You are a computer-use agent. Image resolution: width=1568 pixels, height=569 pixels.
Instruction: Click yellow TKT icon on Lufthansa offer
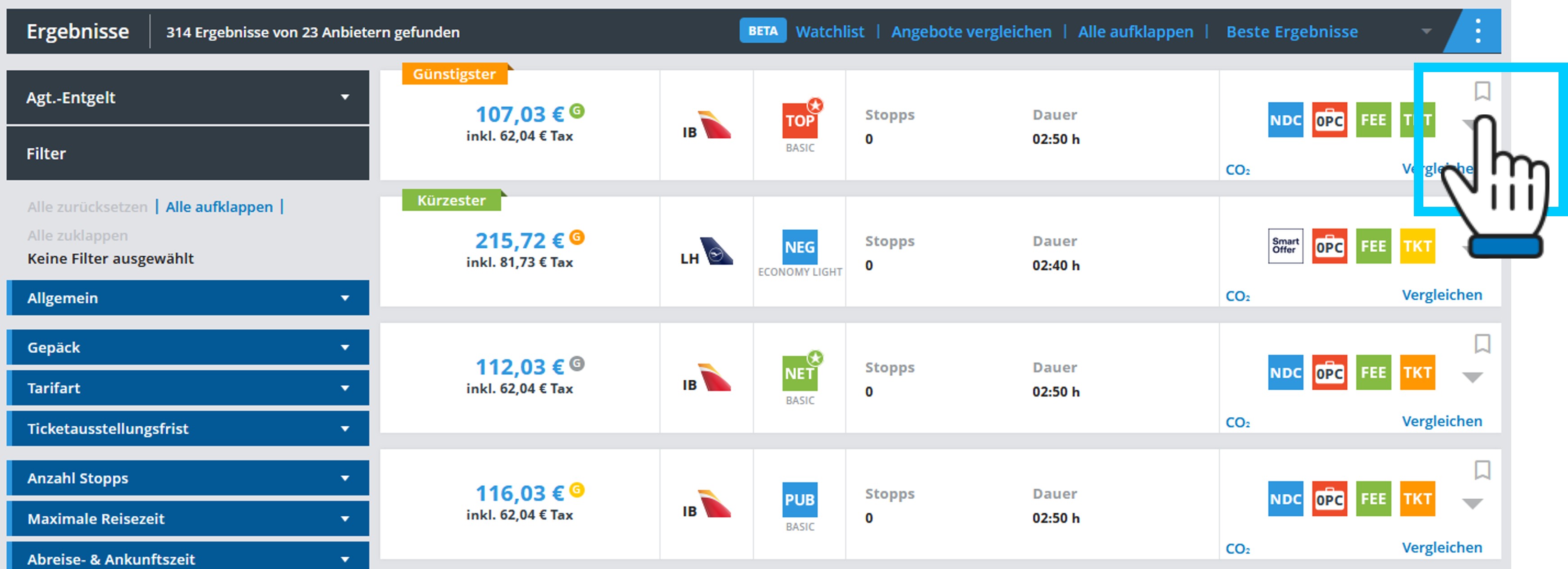(1417, 246)
